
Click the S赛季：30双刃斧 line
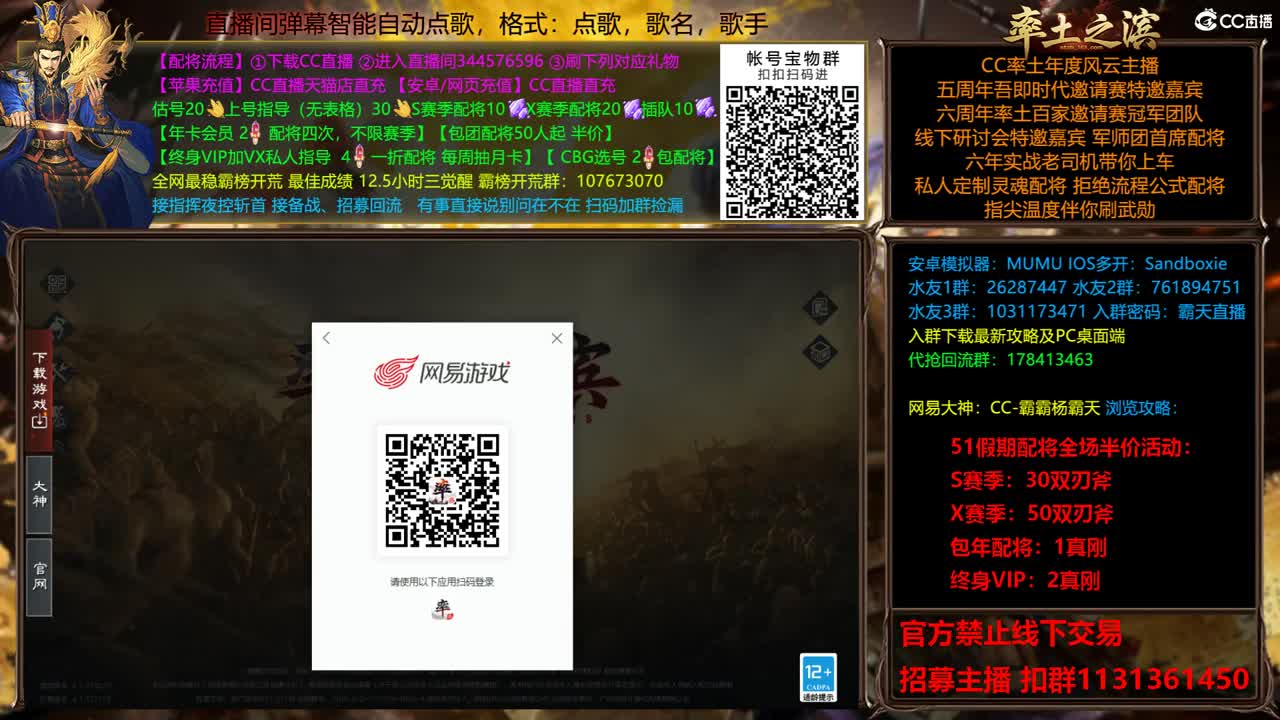[x=1031, y=480]
